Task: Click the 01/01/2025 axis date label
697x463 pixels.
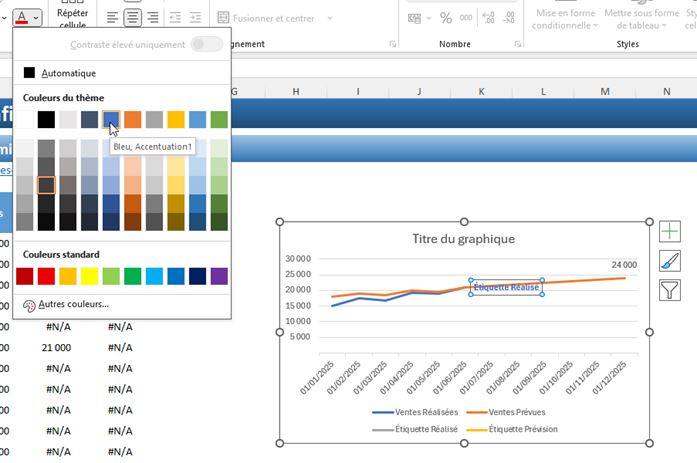Action: [316, 378]
